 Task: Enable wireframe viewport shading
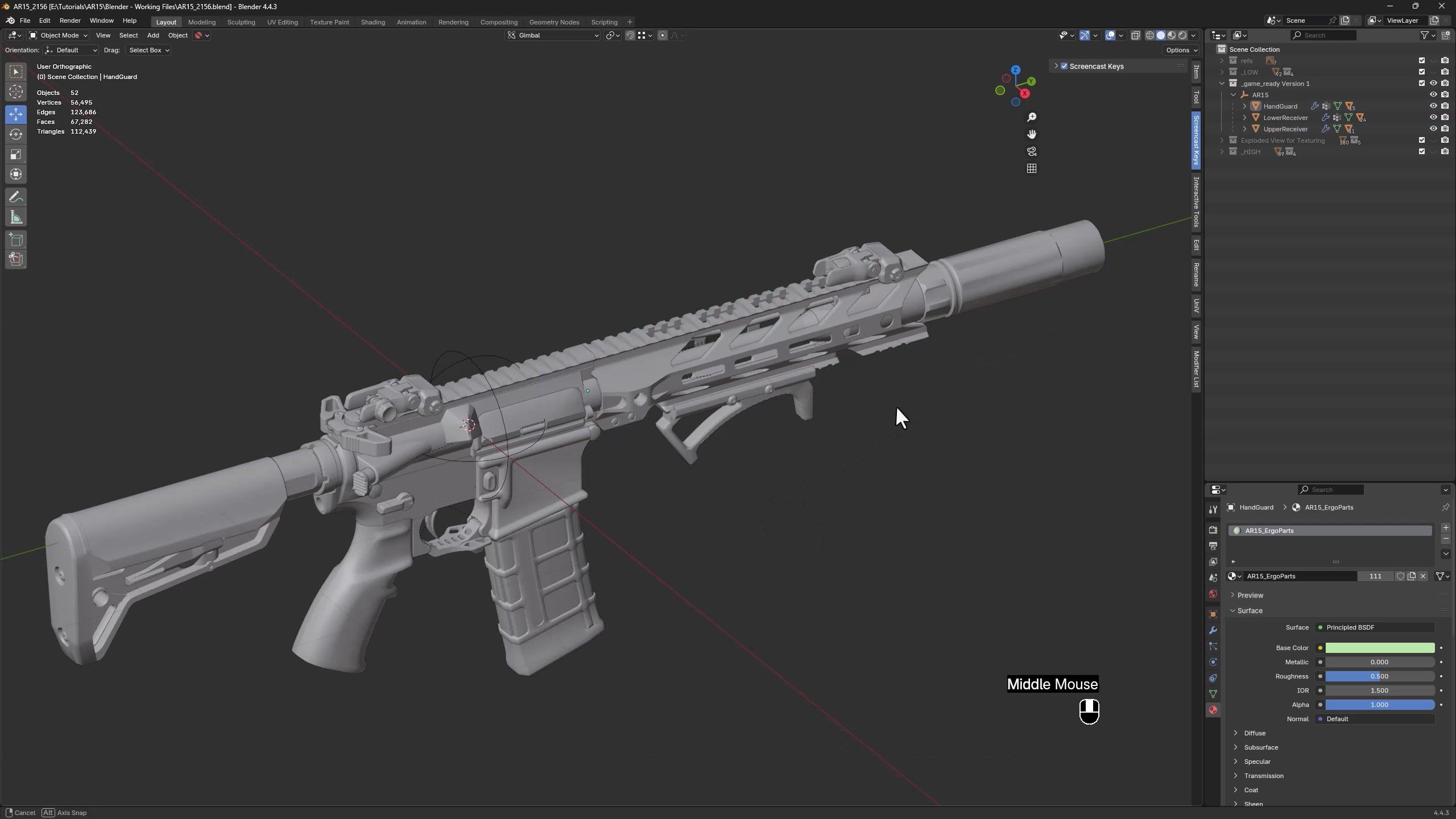(x=1149, y=35)
